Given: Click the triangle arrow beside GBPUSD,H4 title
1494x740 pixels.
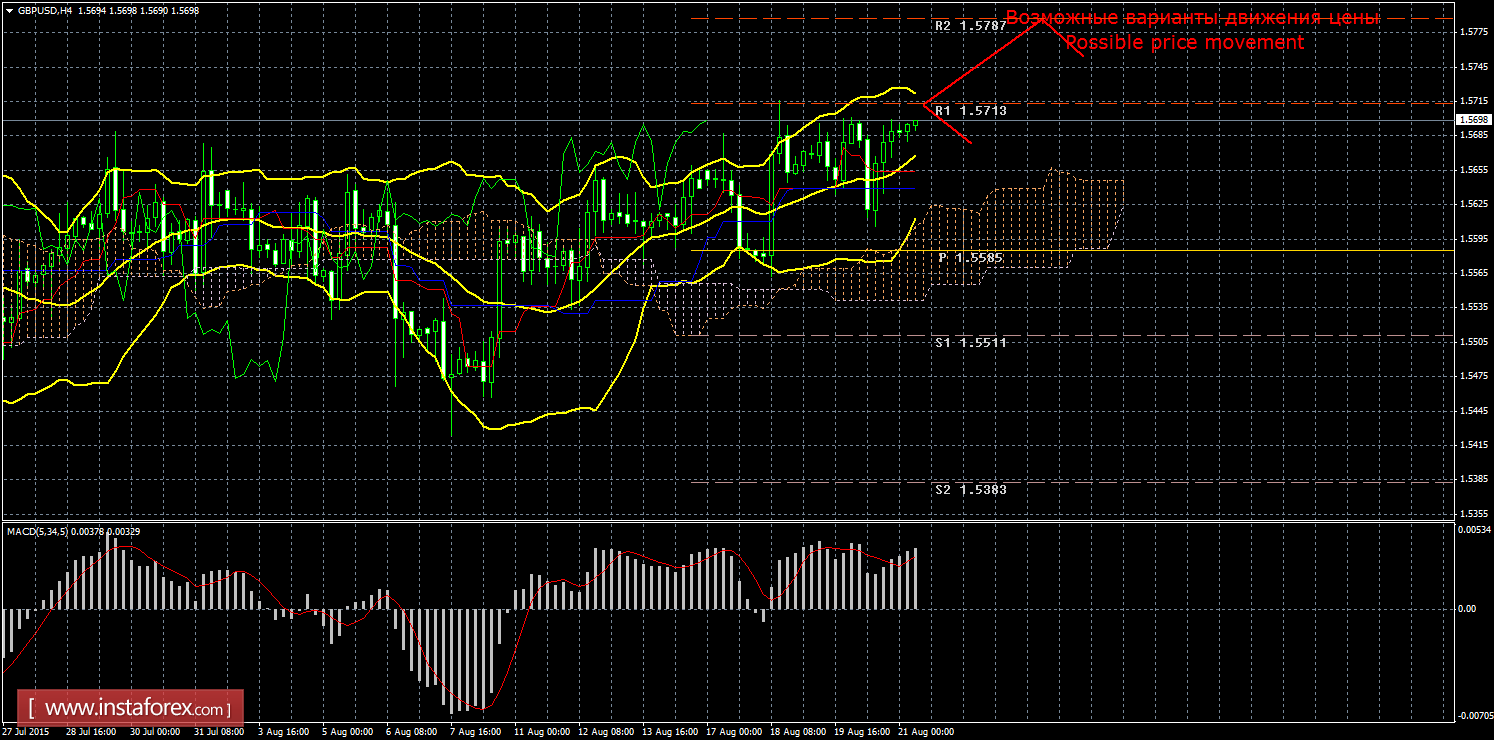Looking at the screenshot, I should [x=9, y=12].
